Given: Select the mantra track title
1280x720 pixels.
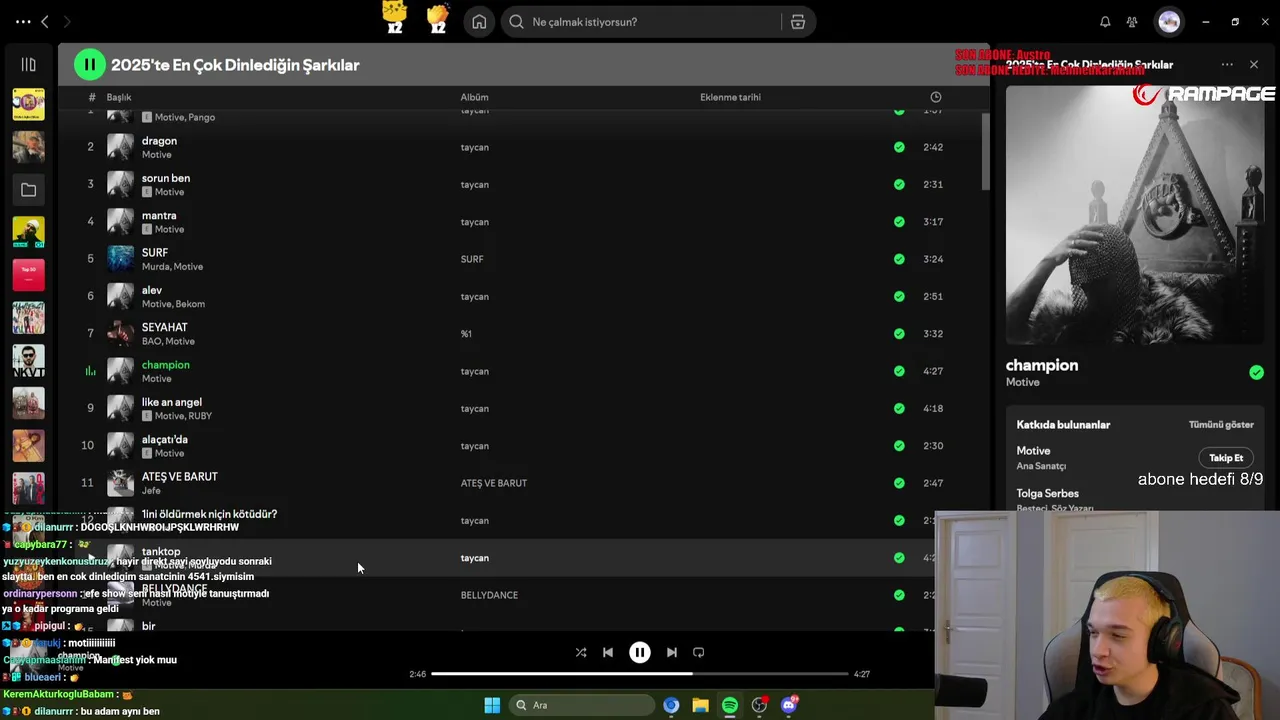Looking at the screenshot, I should (x=158, y=215).
